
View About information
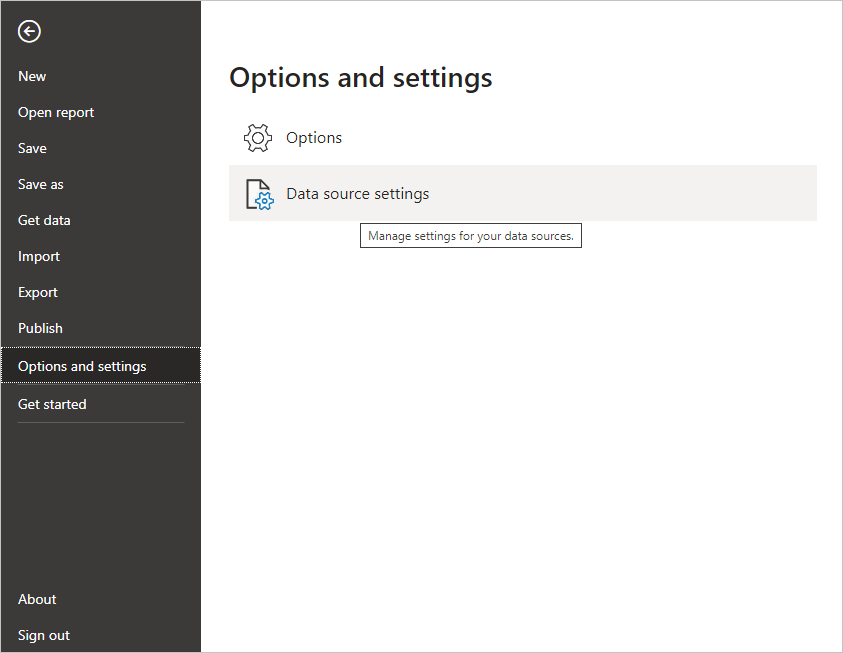(x=36, y=598)
